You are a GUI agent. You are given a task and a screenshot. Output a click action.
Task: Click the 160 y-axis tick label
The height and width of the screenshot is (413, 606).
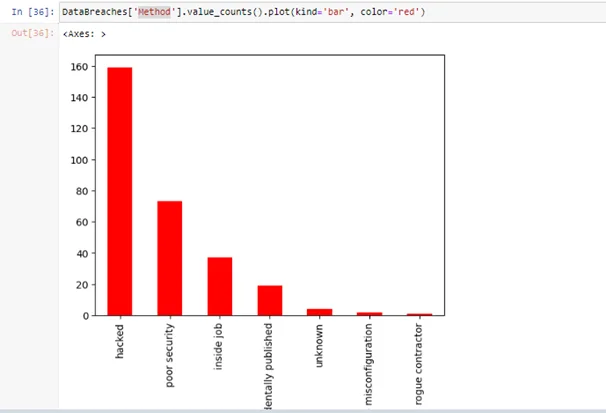coord(79,67)
